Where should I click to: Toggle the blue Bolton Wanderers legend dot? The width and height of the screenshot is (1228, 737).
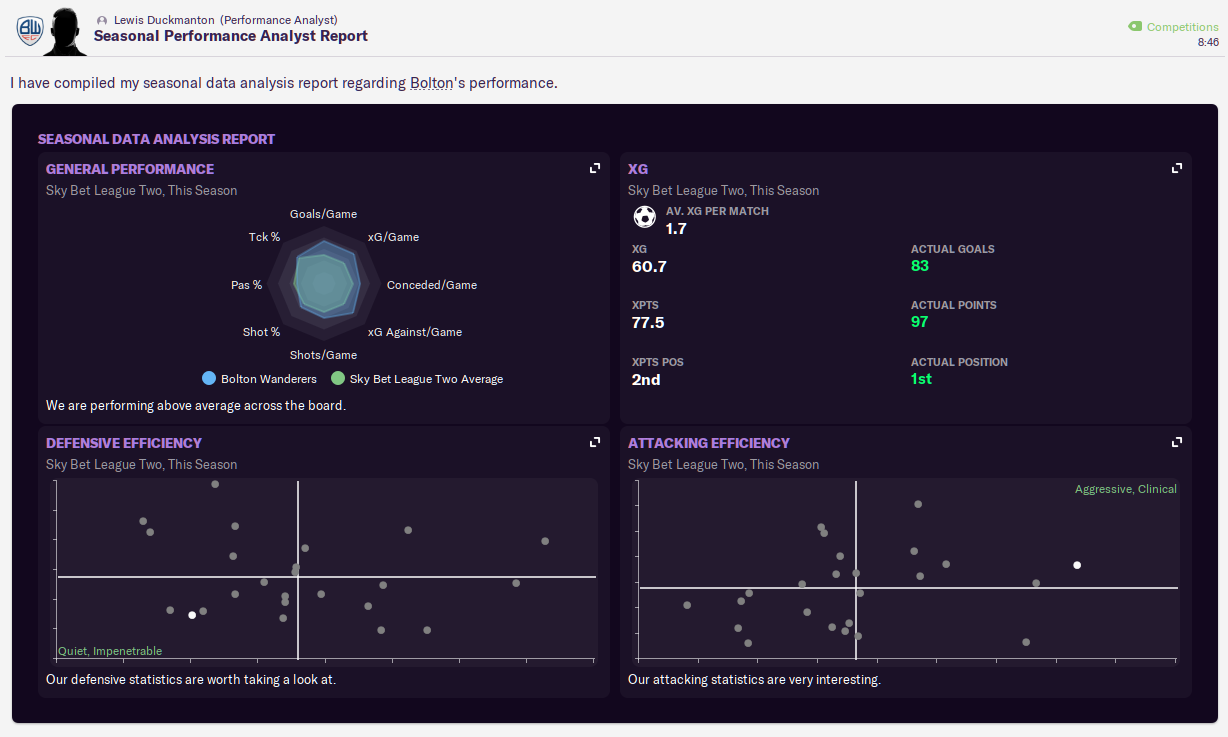[x=209, y=379]
